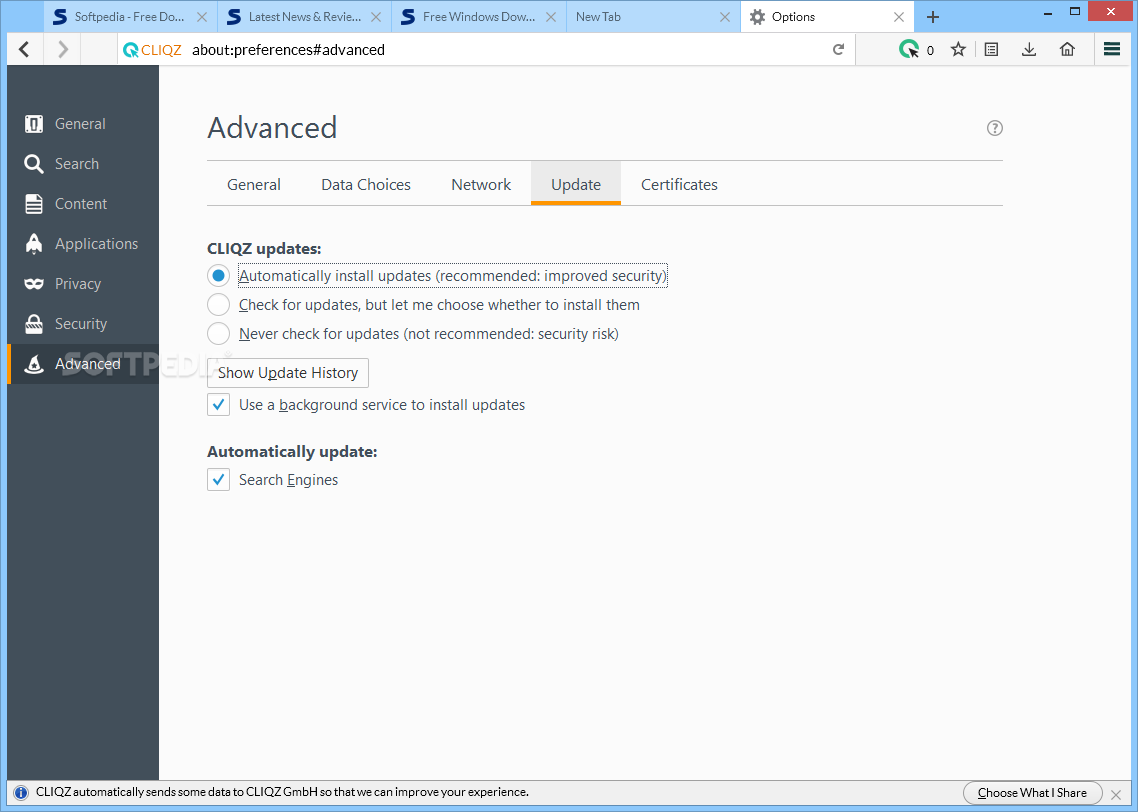Open Content preferences in sidebar

[84, 204]
